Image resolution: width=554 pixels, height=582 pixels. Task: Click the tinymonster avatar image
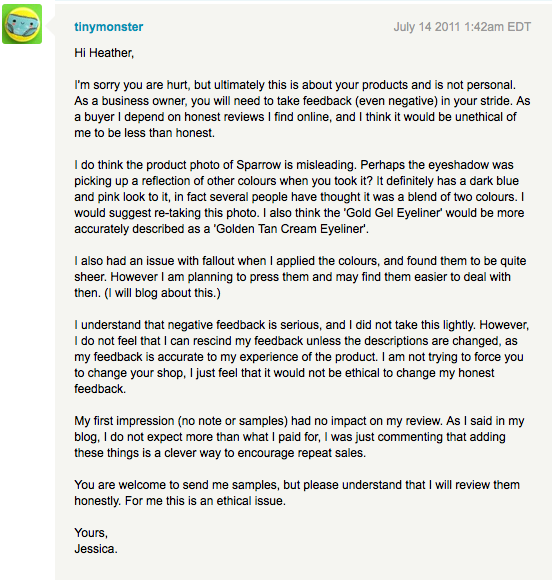pyautogui.click(x=22, y=24)
